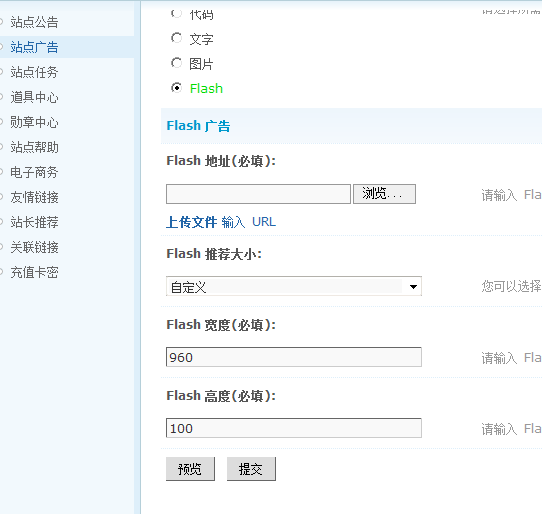Click the Flash 推荐大小 label
The image size is (542, 514).
click(x=214, y=254)
